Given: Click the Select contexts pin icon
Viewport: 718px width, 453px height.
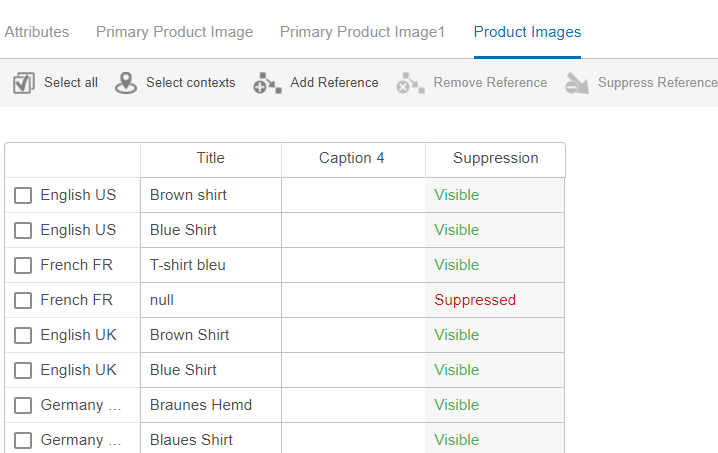Looking at the screenshot, I should 126,83.
